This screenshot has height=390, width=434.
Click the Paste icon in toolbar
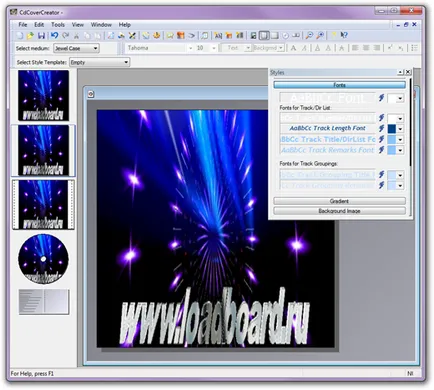(98, 35)
